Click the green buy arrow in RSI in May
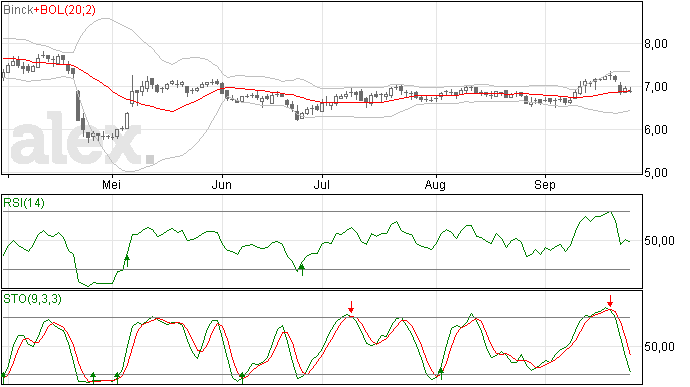The image size is (690, 387). pos(127,261)
